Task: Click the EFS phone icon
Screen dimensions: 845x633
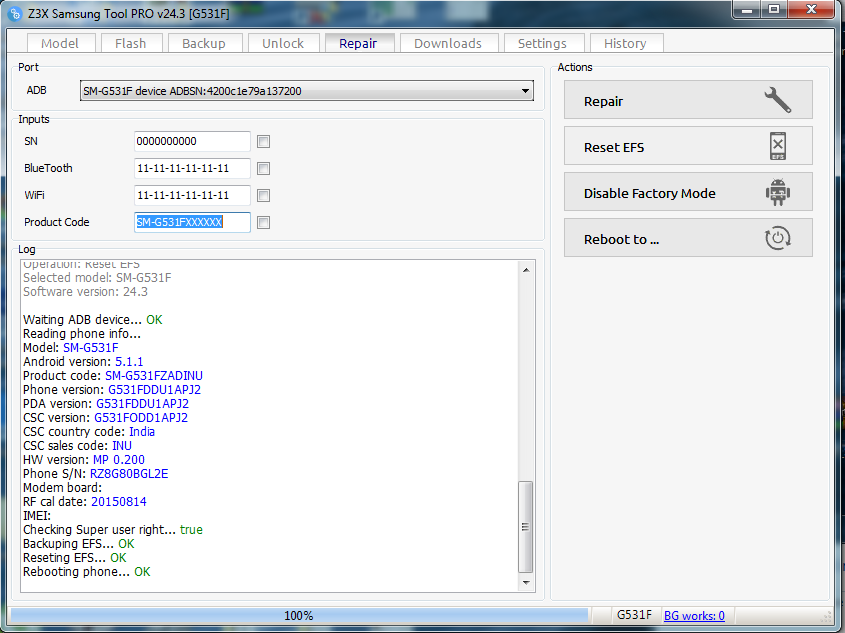Action: (x=778, y=146)
